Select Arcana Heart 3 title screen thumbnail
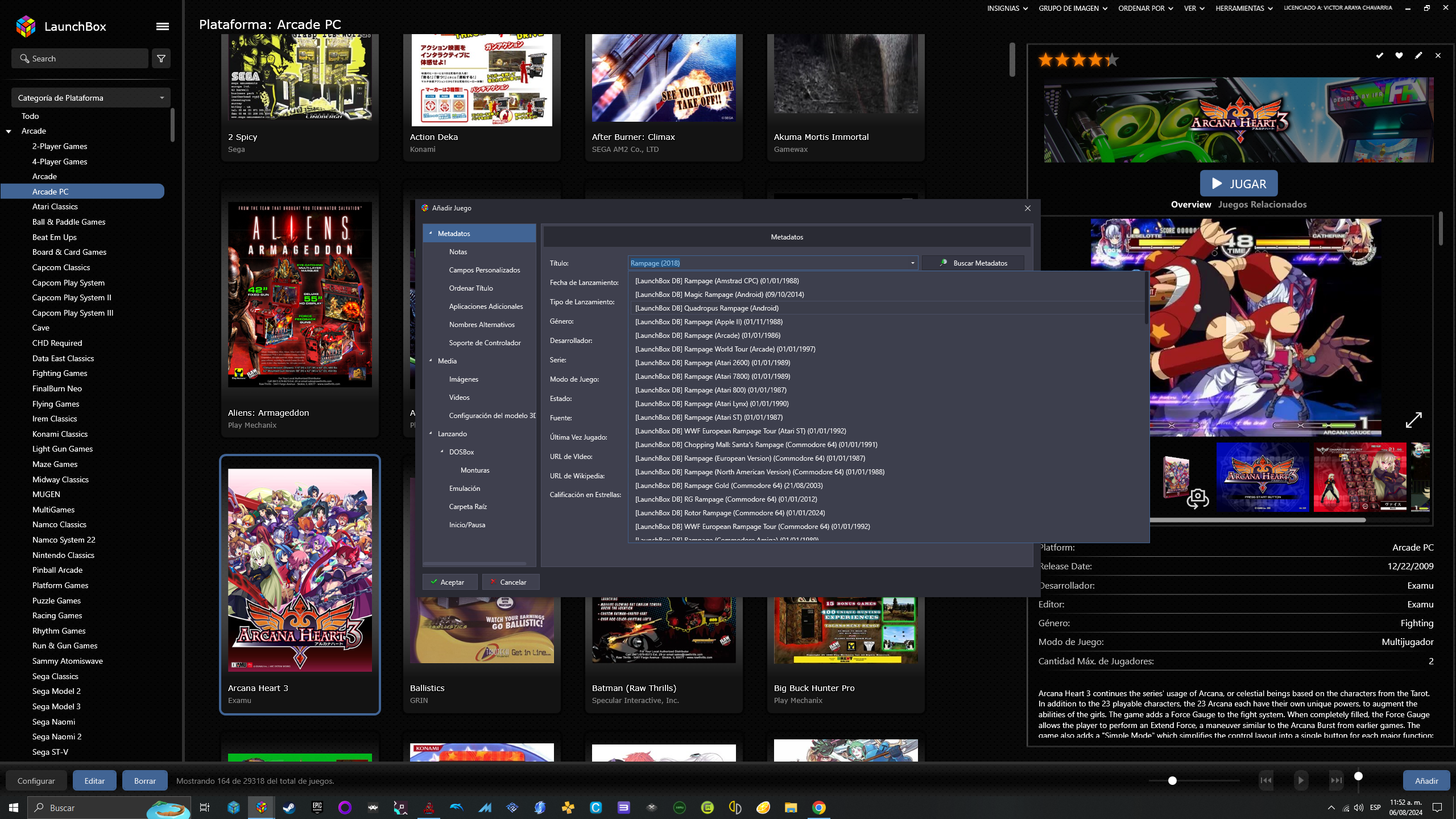Screen dimensions: 1456x819 click(x=1263, y=477)
